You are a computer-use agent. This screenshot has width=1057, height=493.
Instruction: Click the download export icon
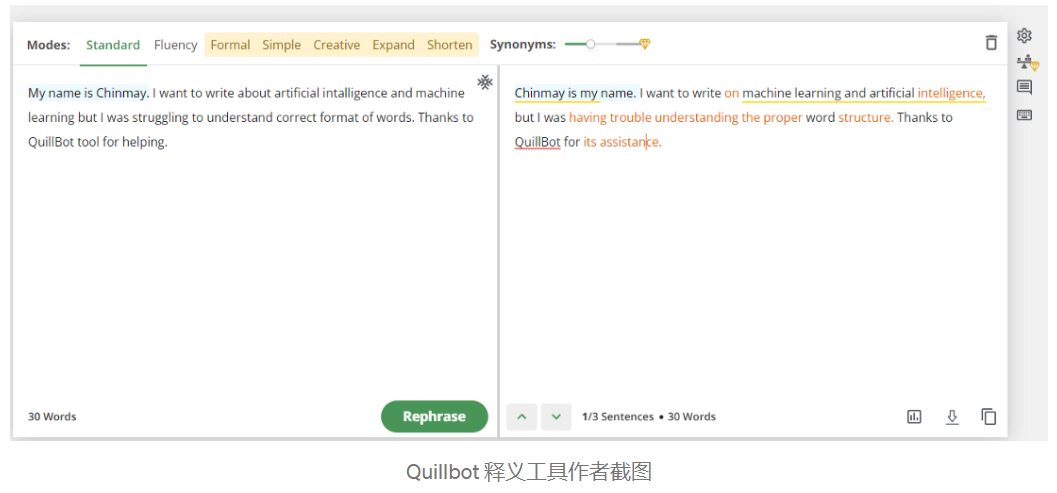(952, 417)
